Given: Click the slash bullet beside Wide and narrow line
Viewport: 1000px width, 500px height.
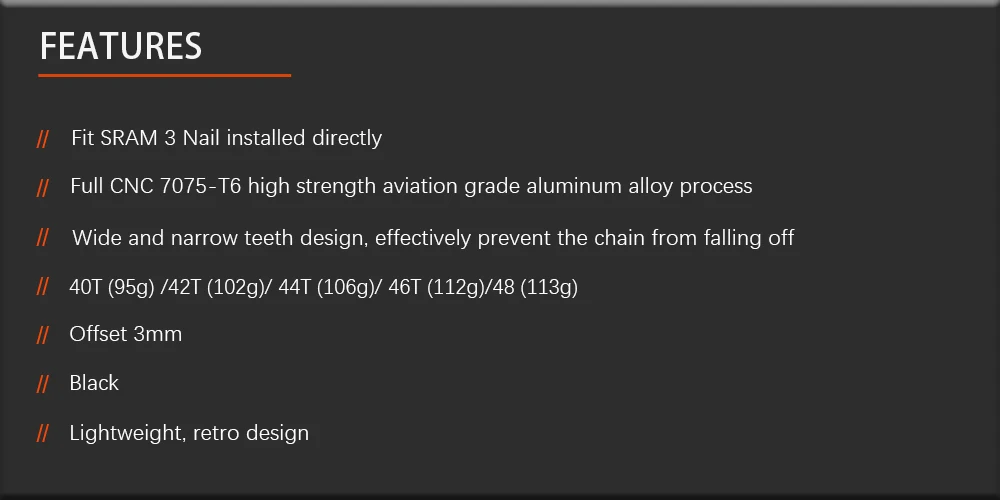Looking at the screenshot, I should click(43, 237).
